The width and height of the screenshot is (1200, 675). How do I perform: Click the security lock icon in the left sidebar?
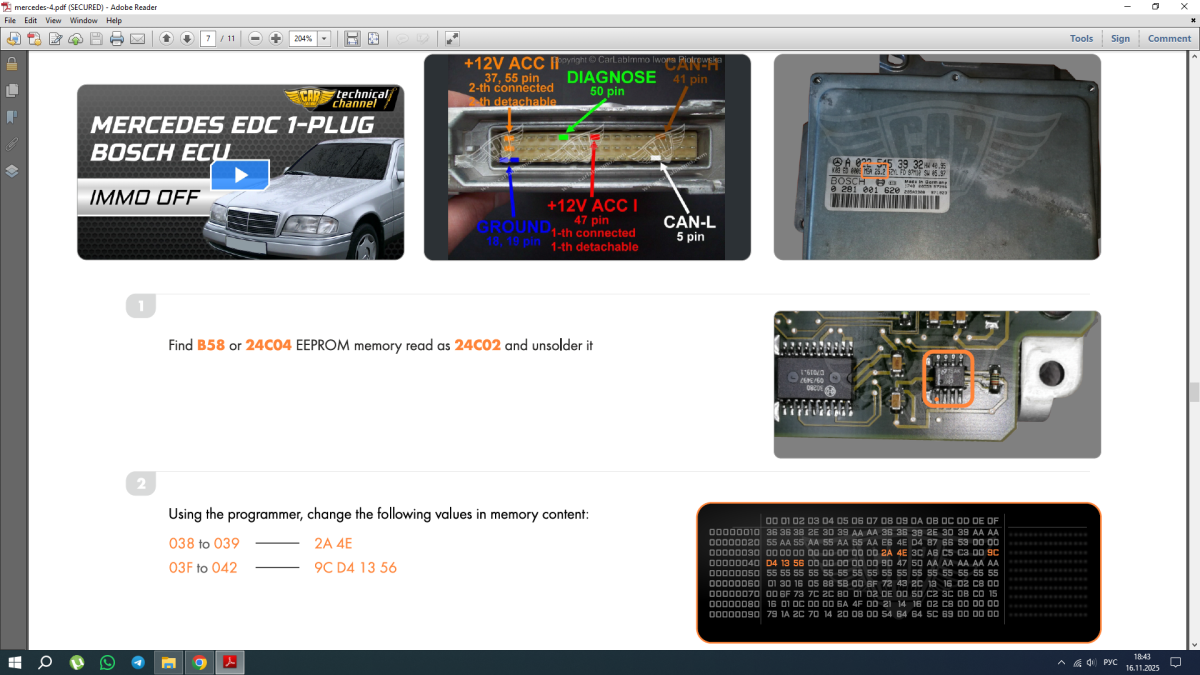(x=12, y=64)
